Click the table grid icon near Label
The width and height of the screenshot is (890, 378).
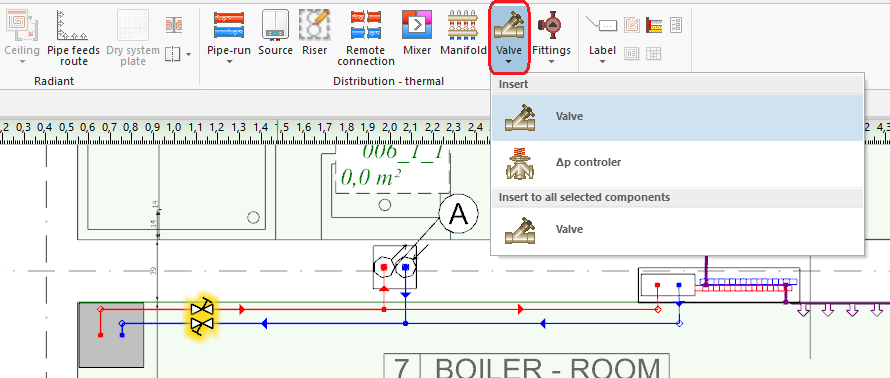pos(654,54)
